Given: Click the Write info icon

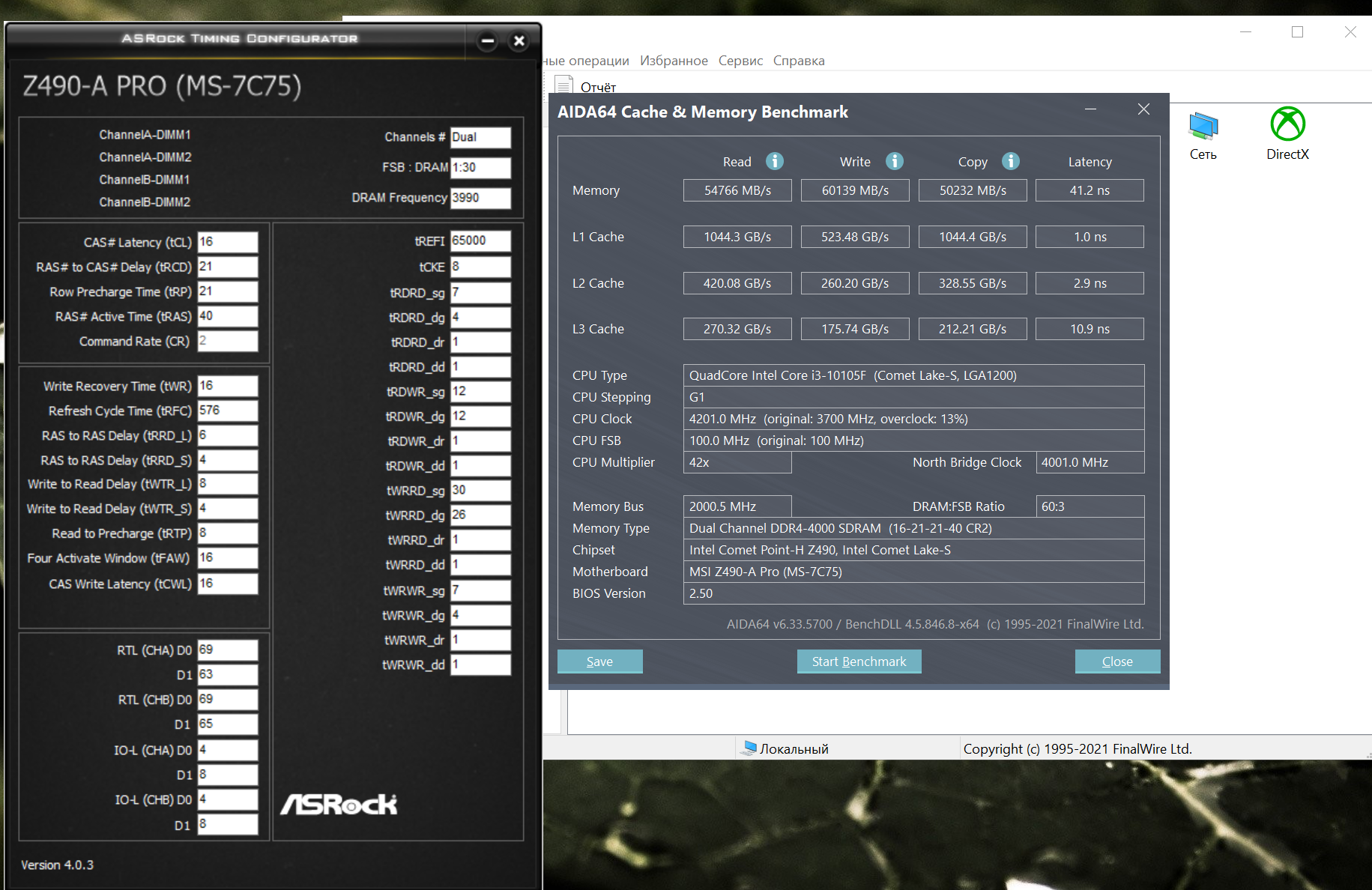Looking at the screenshot, I should coord(895,161).
